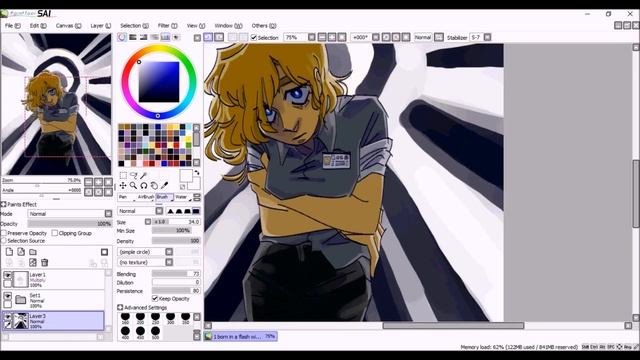Toggle the Selection checkbox in toolbar
The height and width of the screenshot is (360, 640).
click(x=253, y=37)
